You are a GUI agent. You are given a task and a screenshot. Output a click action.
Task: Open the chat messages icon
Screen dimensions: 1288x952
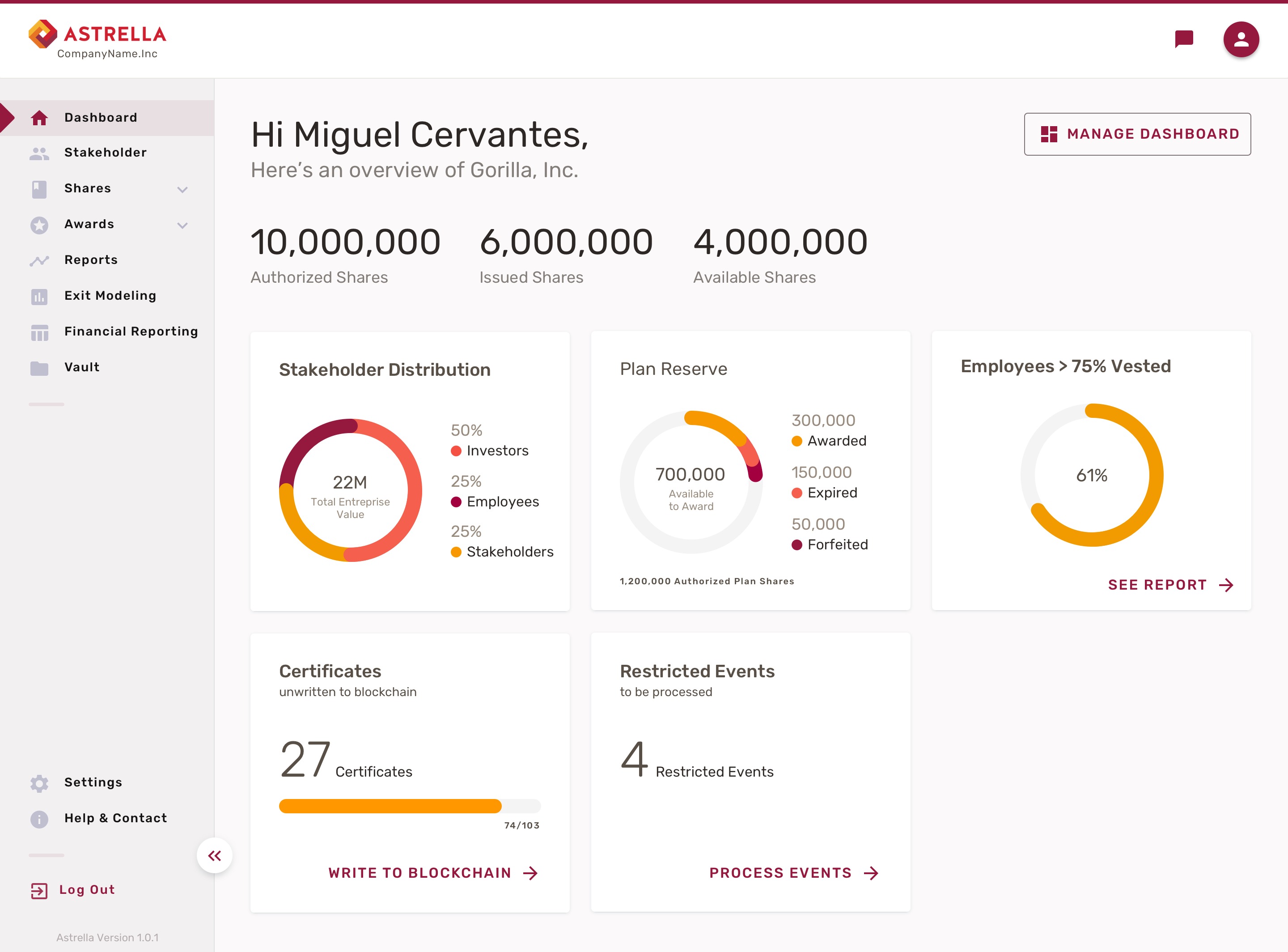(x=1184, y=39)
